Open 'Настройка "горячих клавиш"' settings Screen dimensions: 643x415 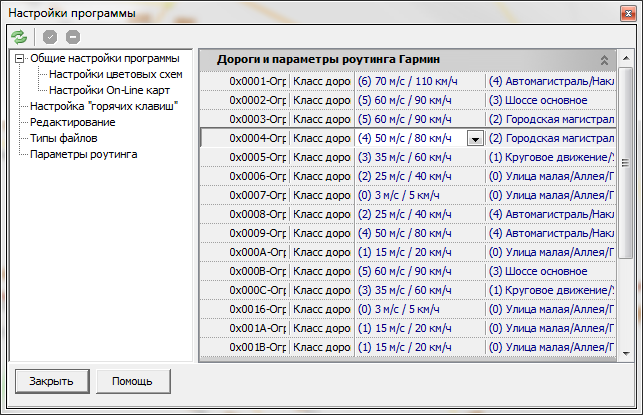coord(104,106)
